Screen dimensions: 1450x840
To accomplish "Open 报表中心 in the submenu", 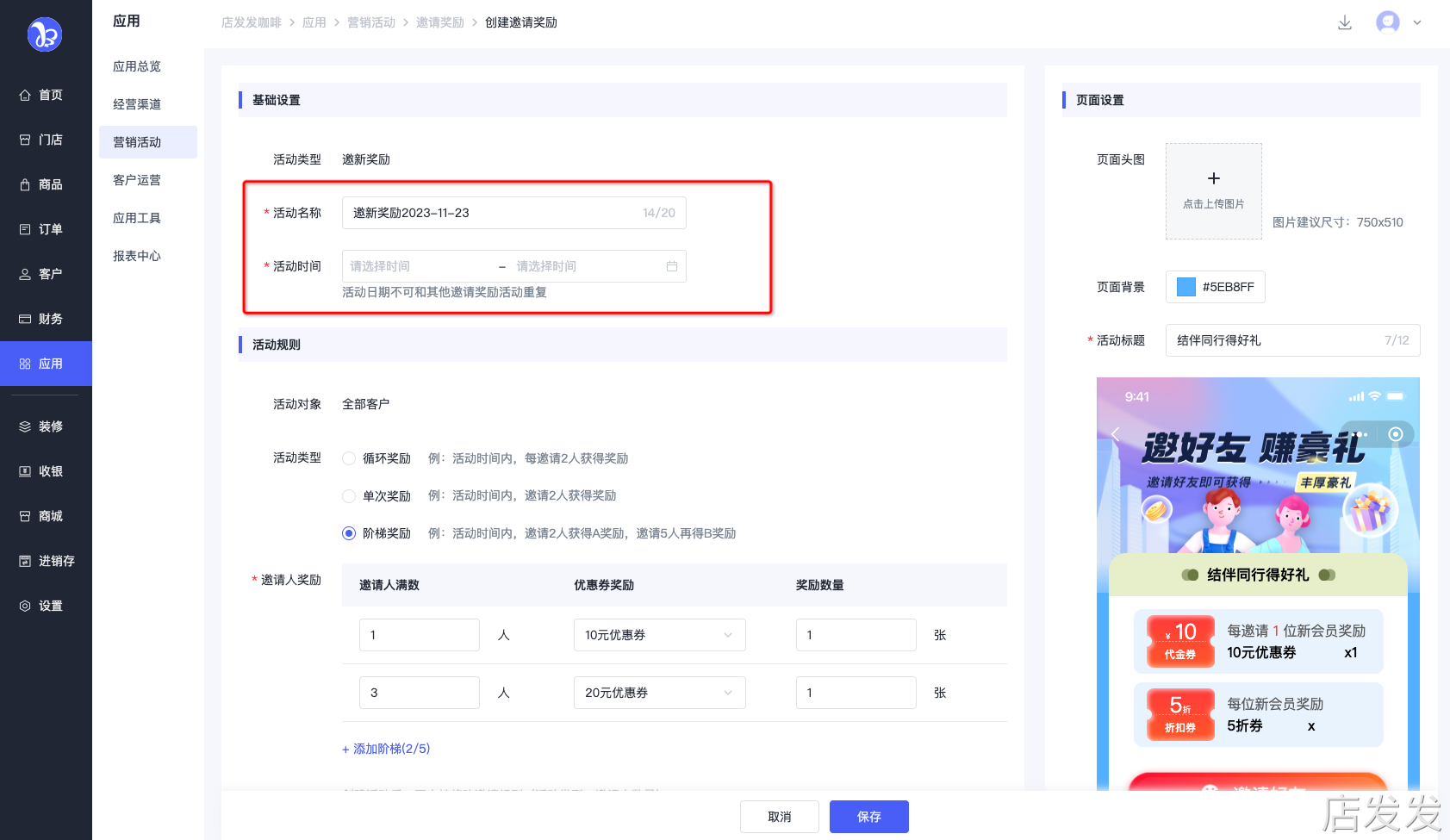I will click(148, 256).
